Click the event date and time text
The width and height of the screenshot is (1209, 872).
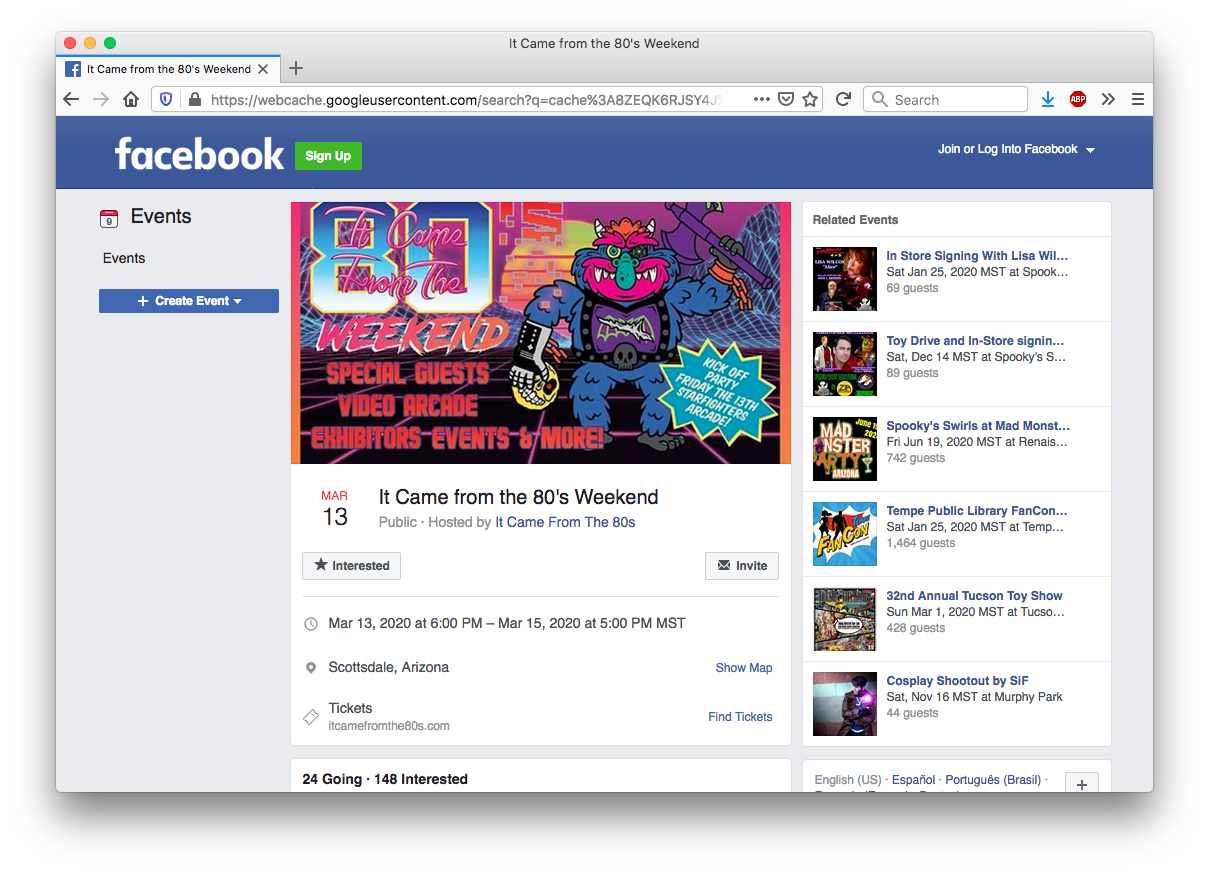tap(507, 623)
